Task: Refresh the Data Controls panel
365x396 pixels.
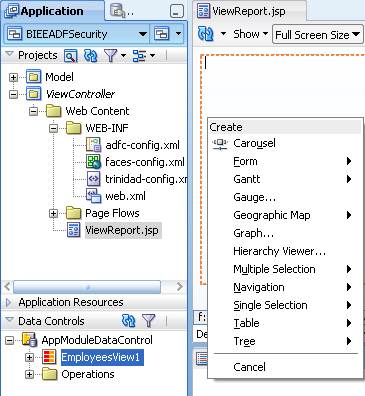Action: (x=128, y=321)
